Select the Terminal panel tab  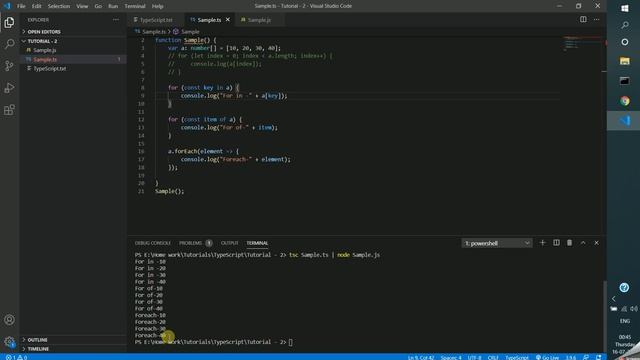[x=257, y=243]
